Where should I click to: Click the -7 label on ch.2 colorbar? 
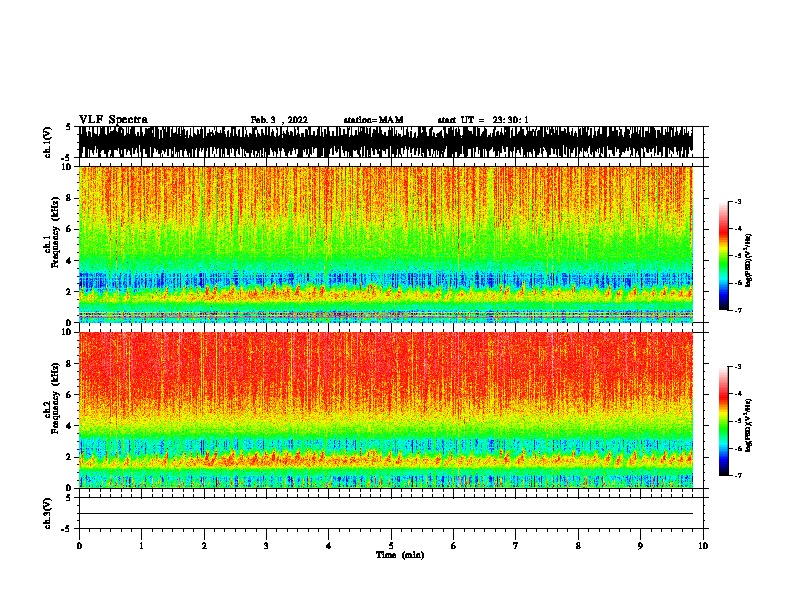click(737, 475)
